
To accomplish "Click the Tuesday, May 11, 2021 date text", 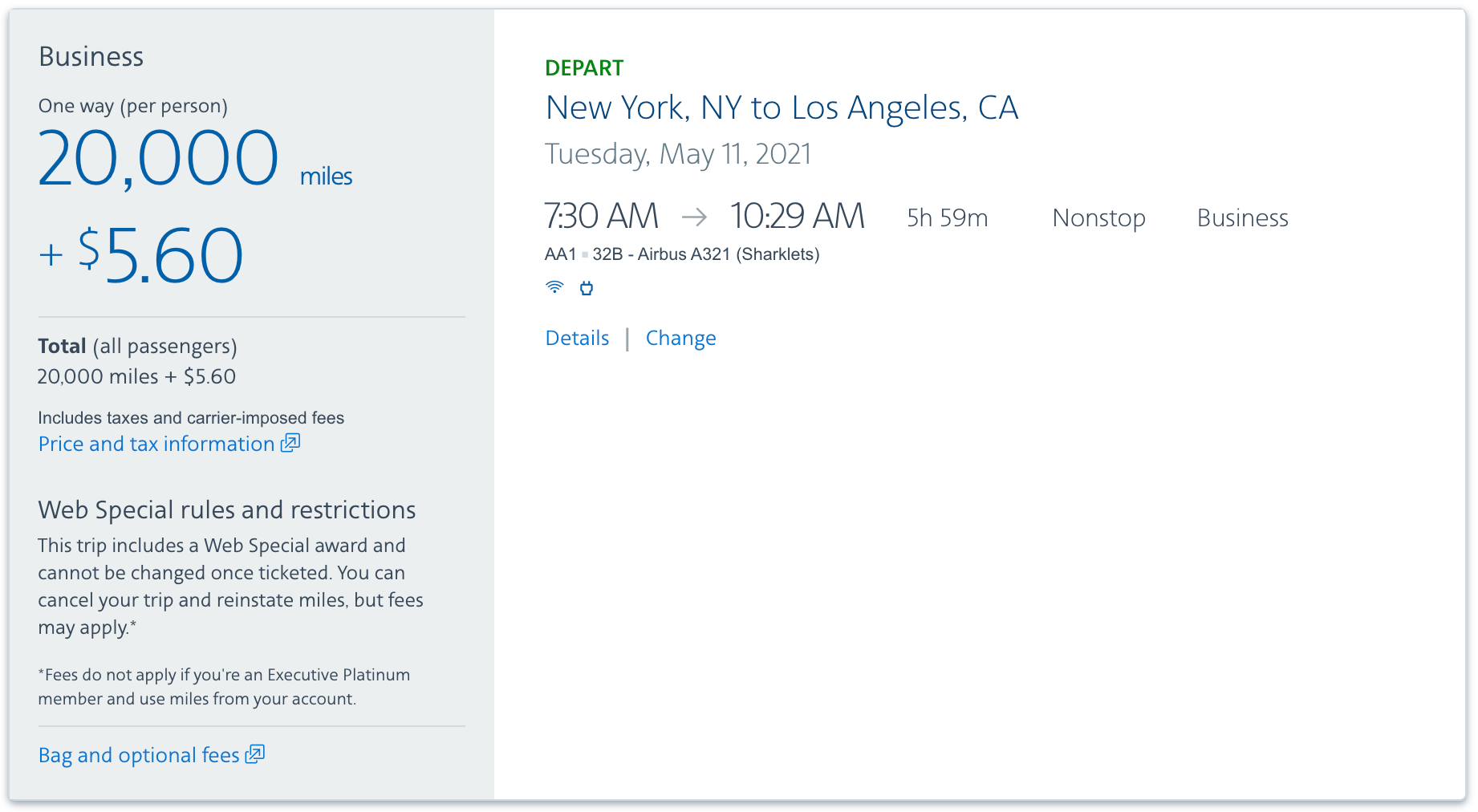I will coord(678,154).
